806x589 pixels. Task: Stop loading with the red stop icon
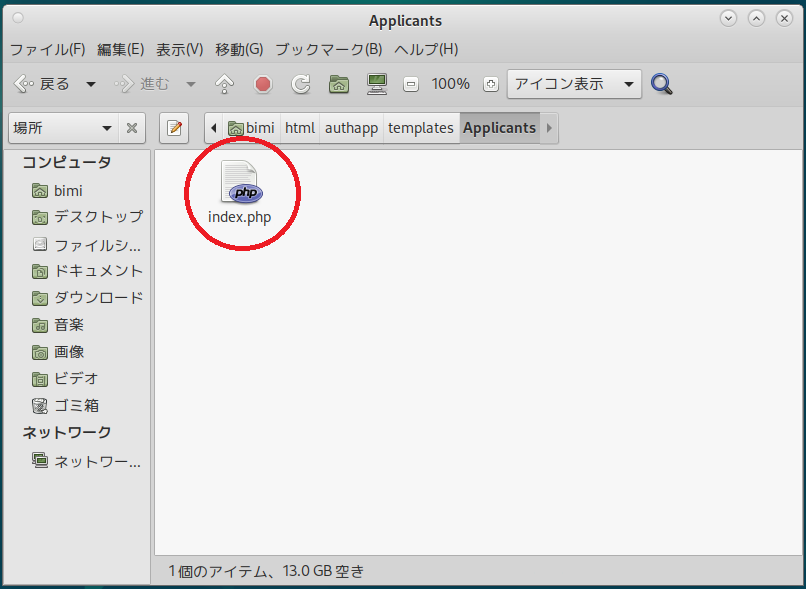pyautogui.click(x=263, y=84)
